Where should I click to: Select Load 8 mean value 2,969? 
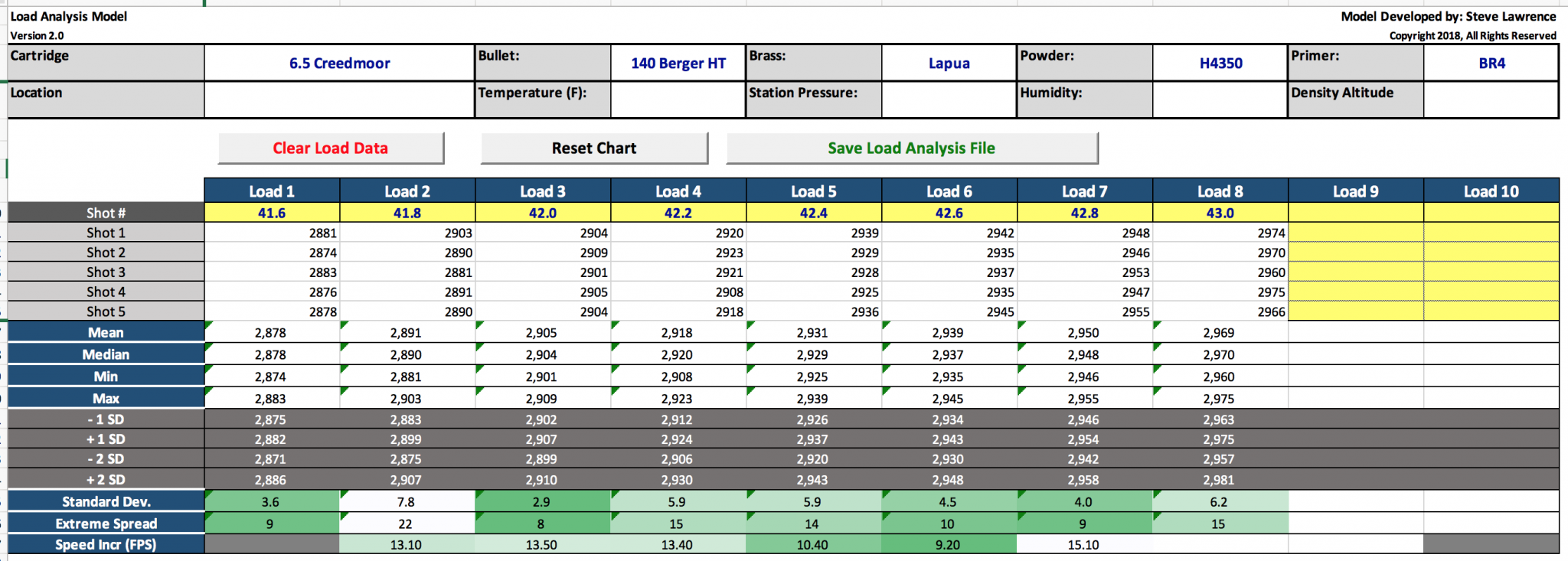coord(1220,332)
